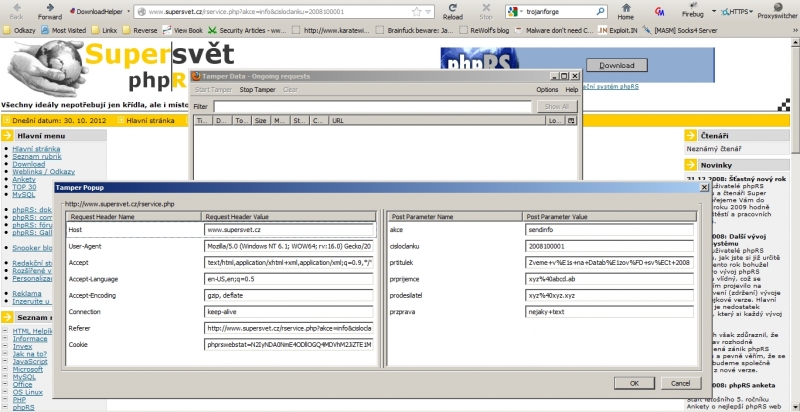The height and width of the screenshot is (412, 800).
Task: Open the Weblinks / Odkazy sidebar link
Action: 43,172
